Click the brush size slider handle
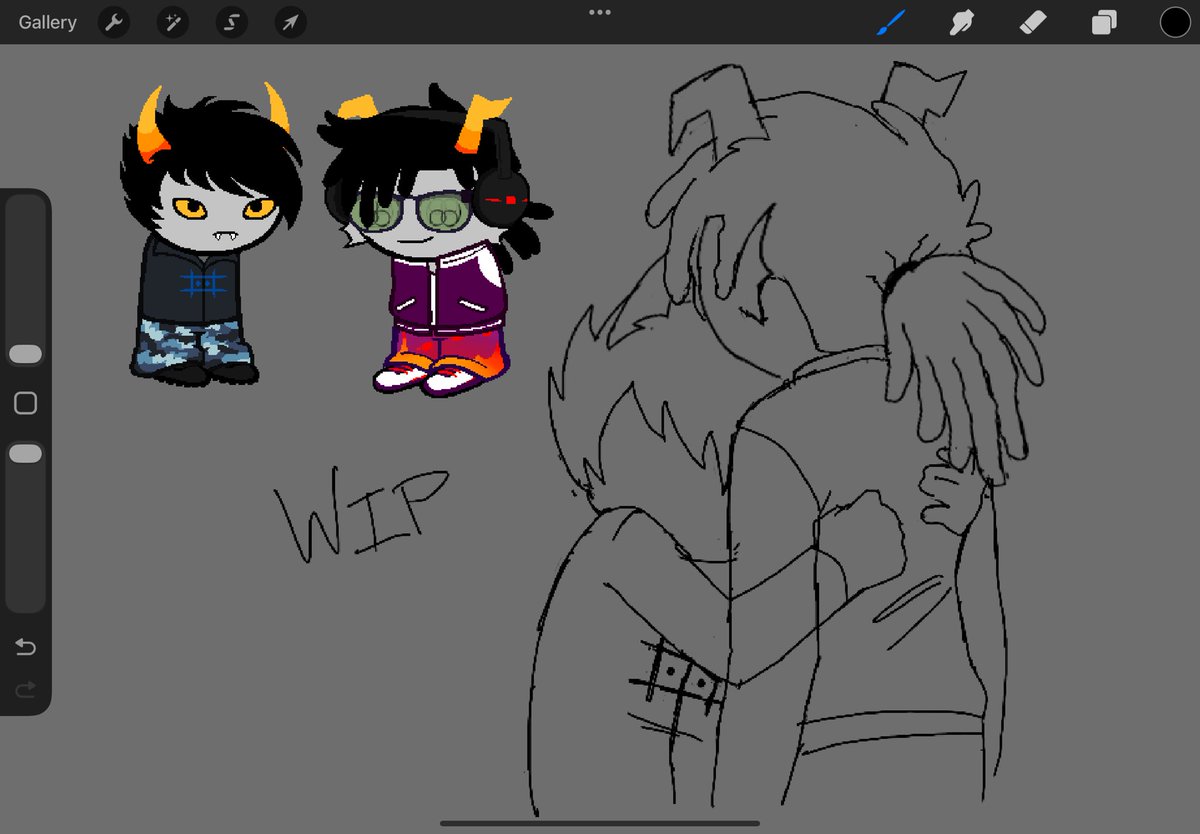This screenshot has height=834, width=1200. point(26,354)
